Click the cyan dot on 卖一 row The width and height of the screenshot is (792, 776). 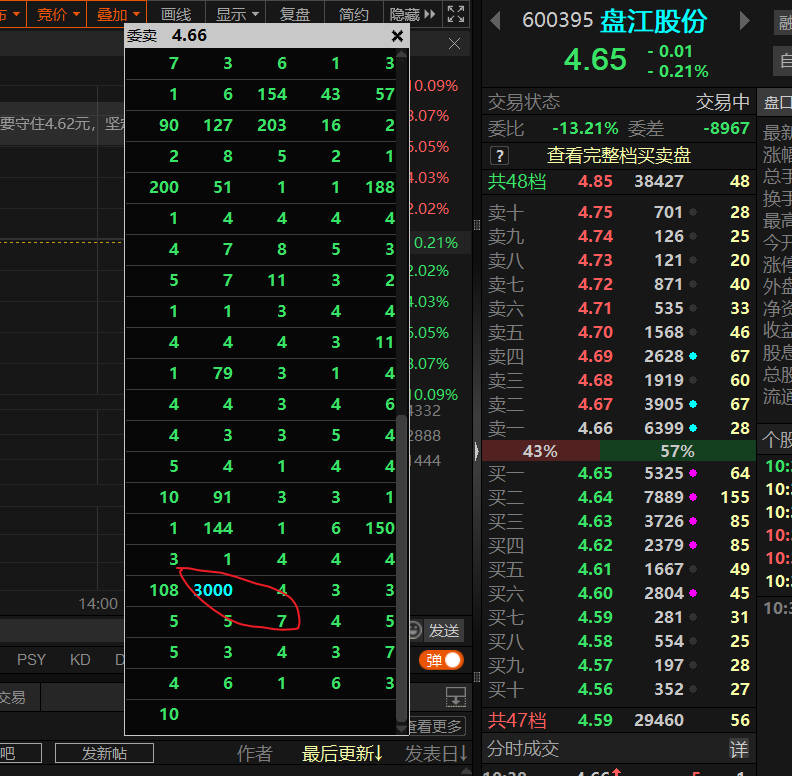[693, 428]
